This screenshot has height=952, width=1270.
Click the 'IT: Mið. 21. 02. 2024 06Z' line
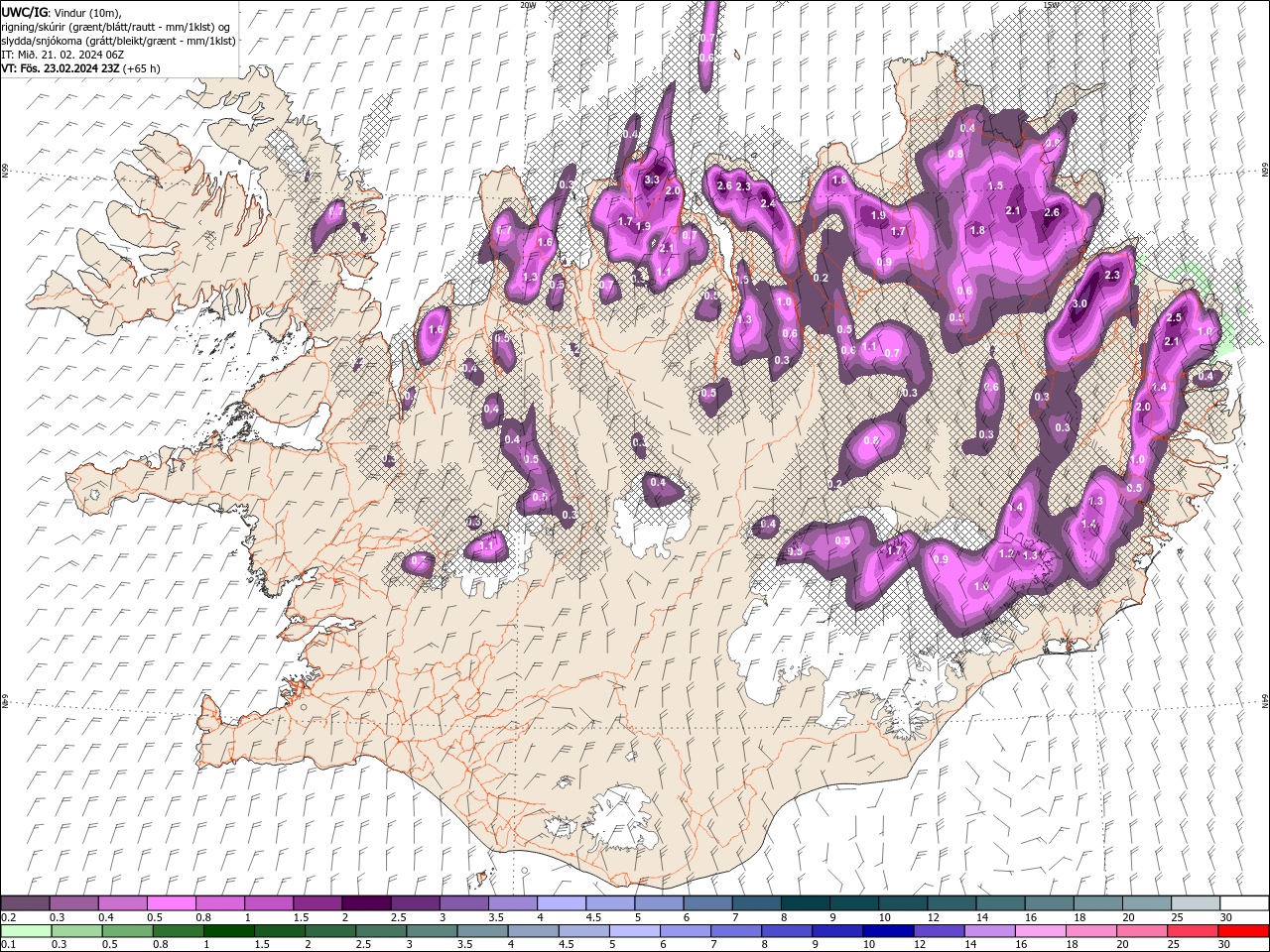[x=62, y=55]
